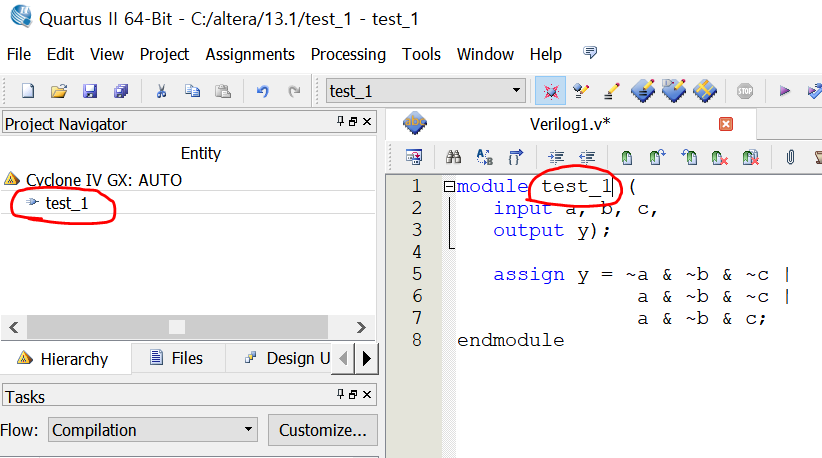Open the File menu
822x458 pixels.
[19, 54]
